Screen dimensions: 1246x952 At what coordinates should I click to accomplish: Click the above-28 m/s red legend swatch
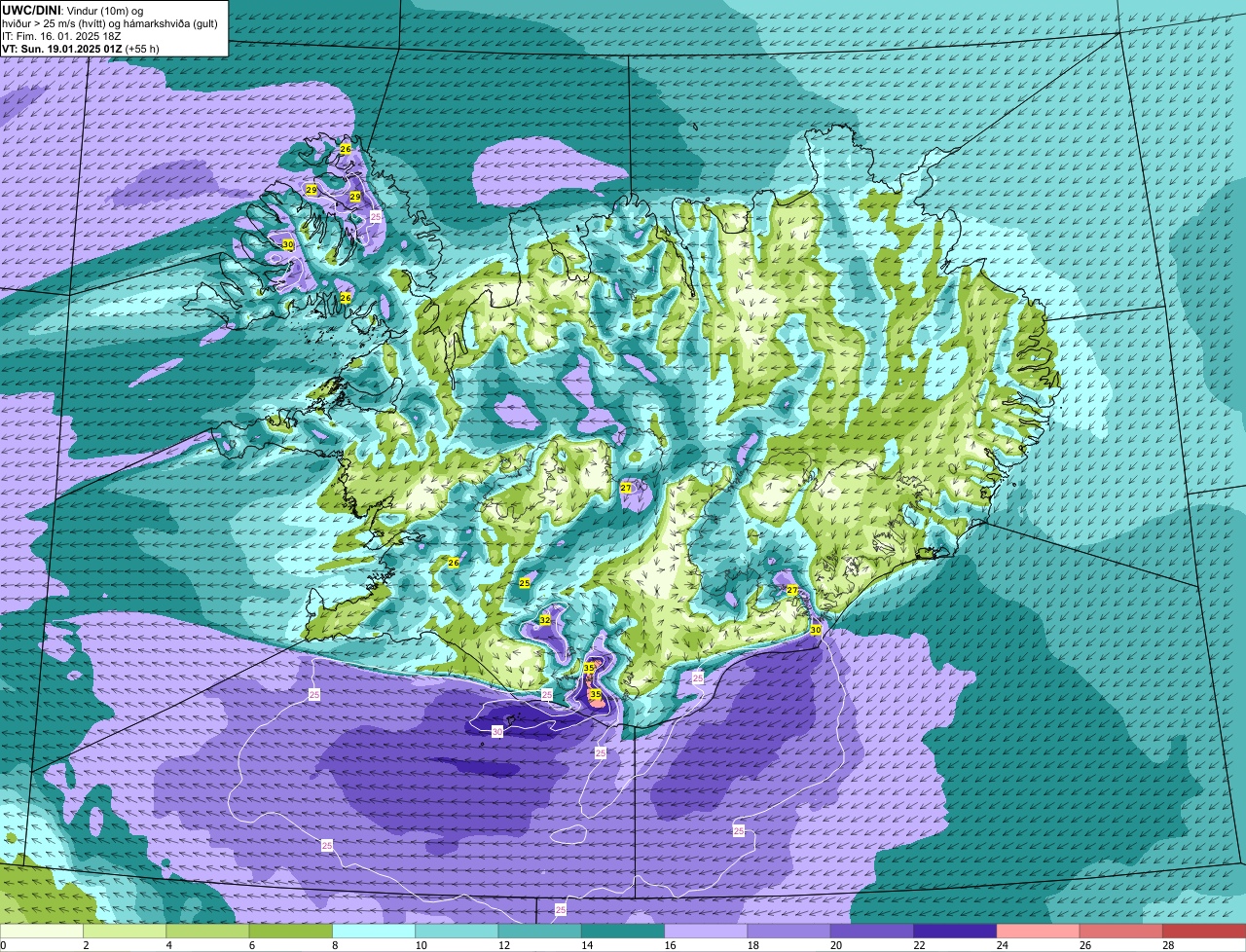pos(1204,931)
